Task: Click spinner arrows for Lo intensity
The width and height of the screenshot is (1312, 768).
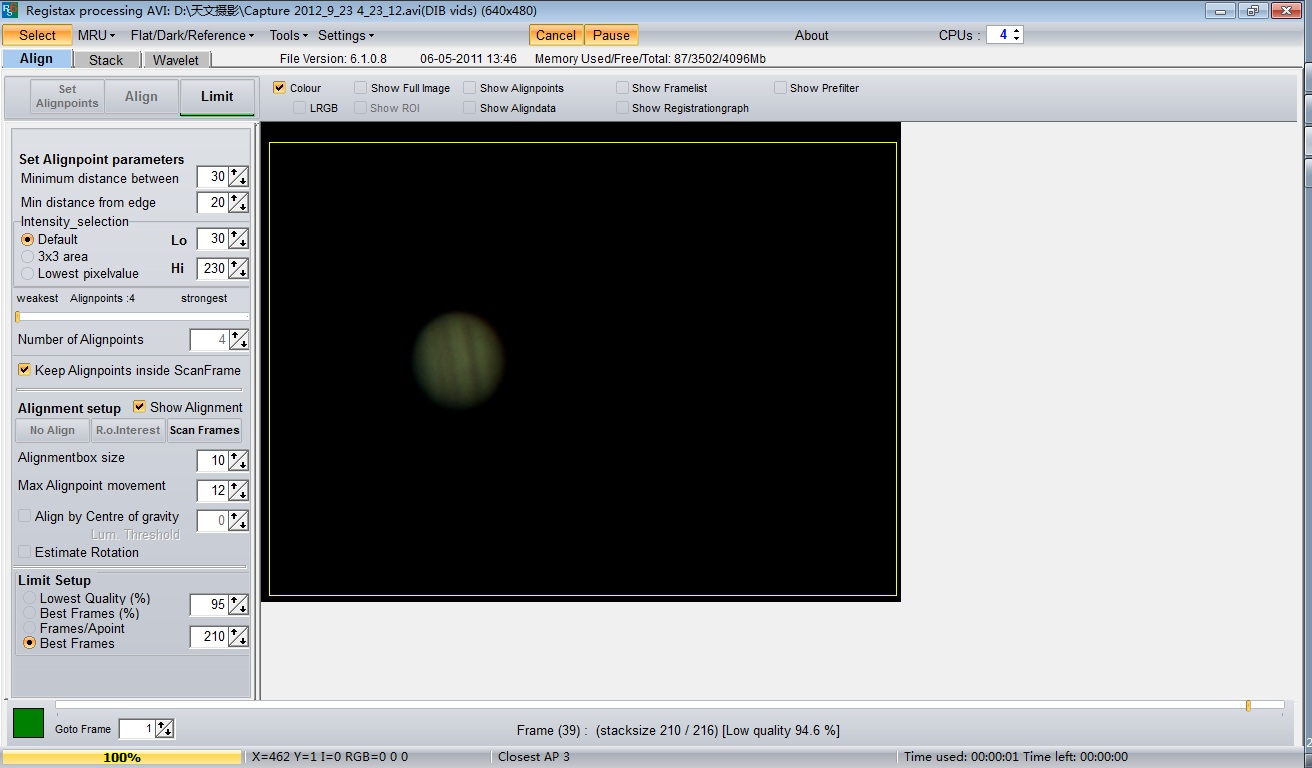Action: 238,239
